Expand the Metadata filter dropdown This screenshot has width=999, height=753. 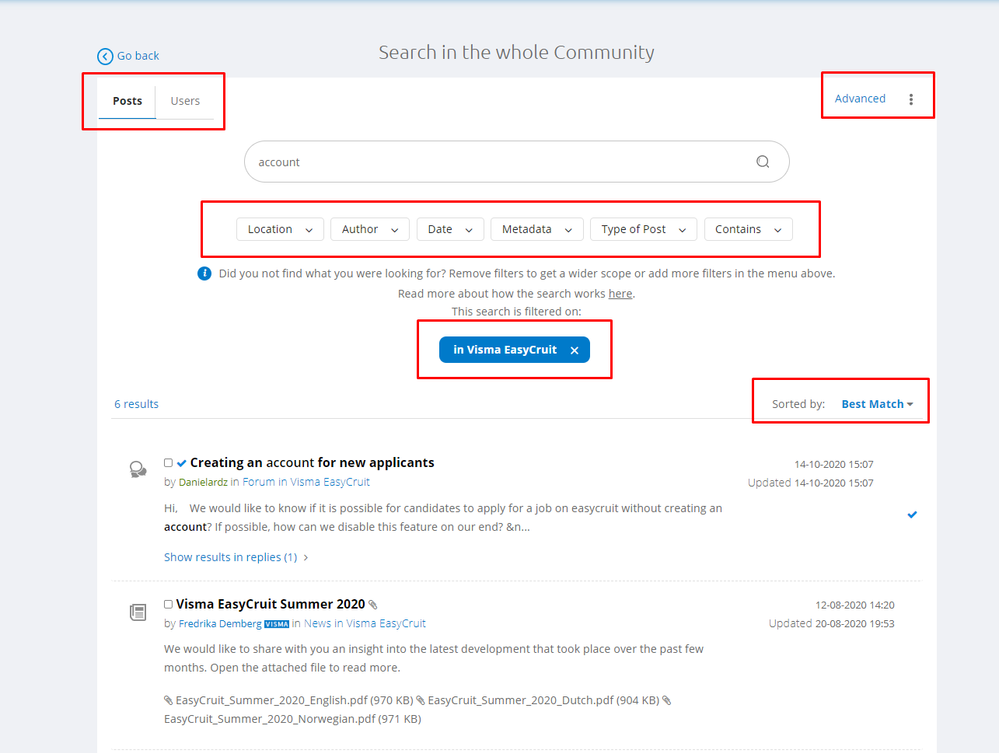[536, 229]
